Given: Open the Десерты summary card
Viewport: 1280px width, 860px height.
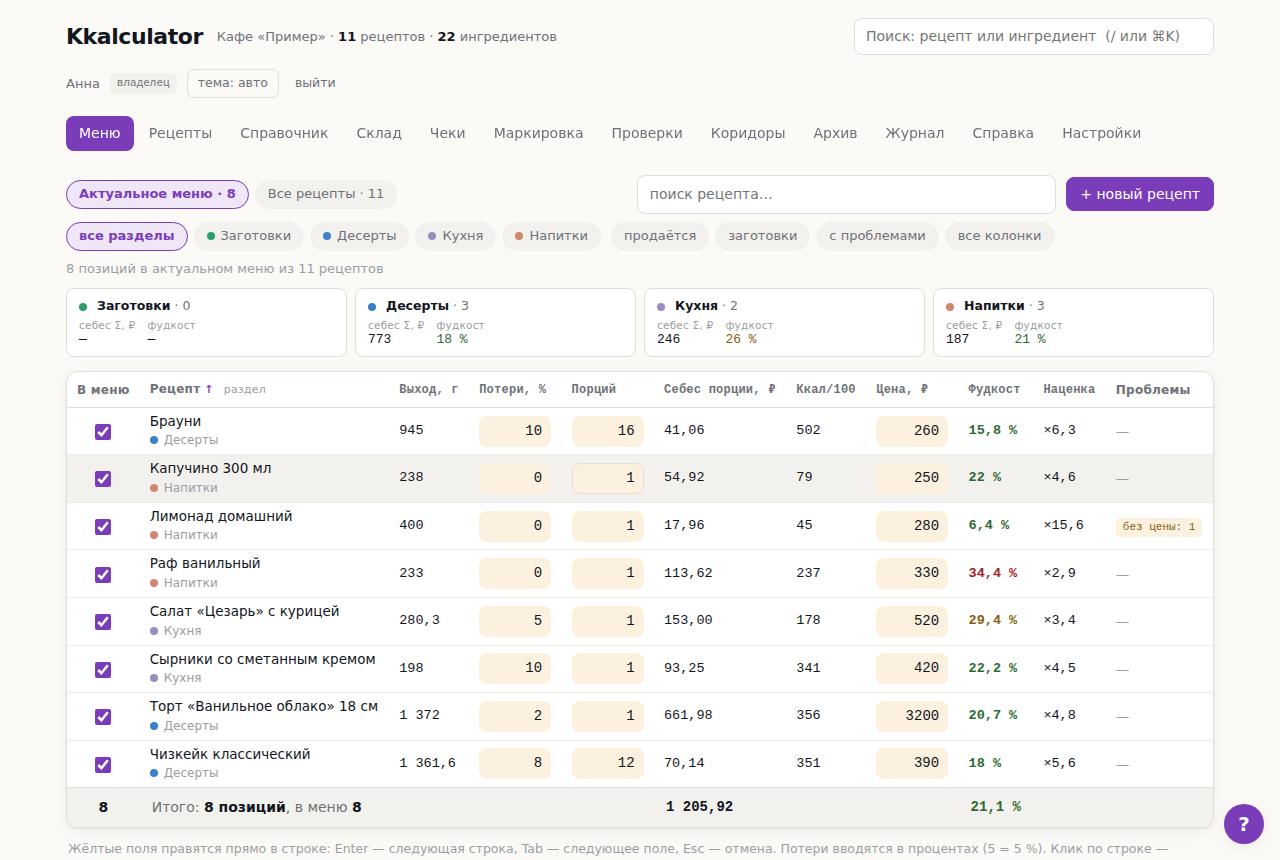Looking at the screenshot, I should point(495,322).
